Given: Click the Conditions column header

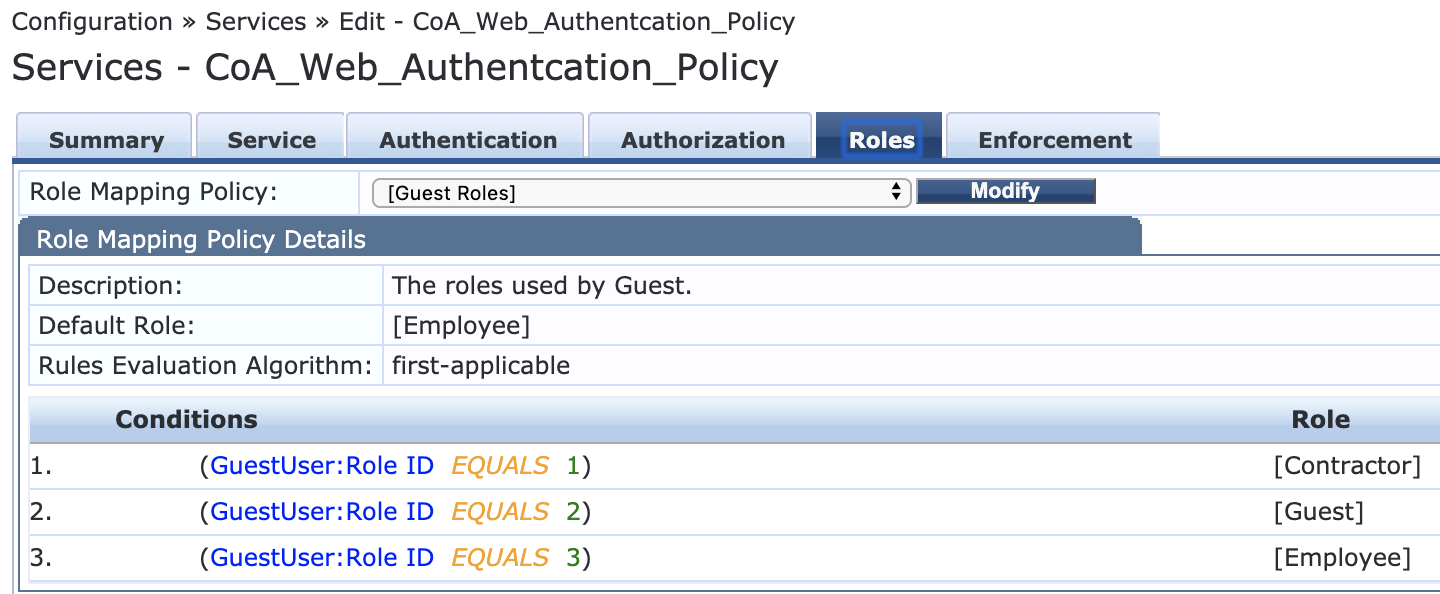Looking at the screenshot, I should tap(186, 420).
